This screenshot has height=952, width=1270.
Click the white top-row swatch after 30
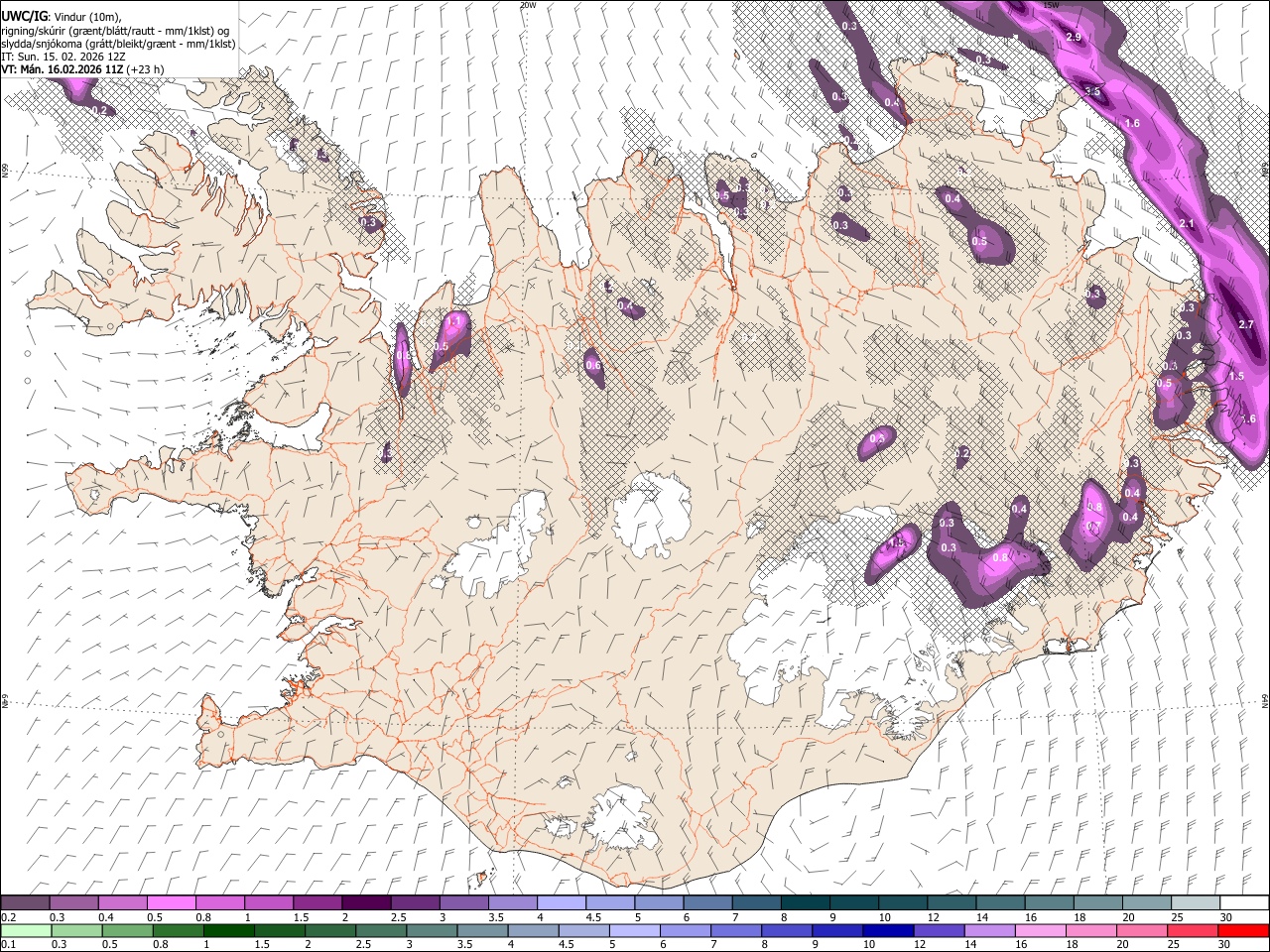1243,902
